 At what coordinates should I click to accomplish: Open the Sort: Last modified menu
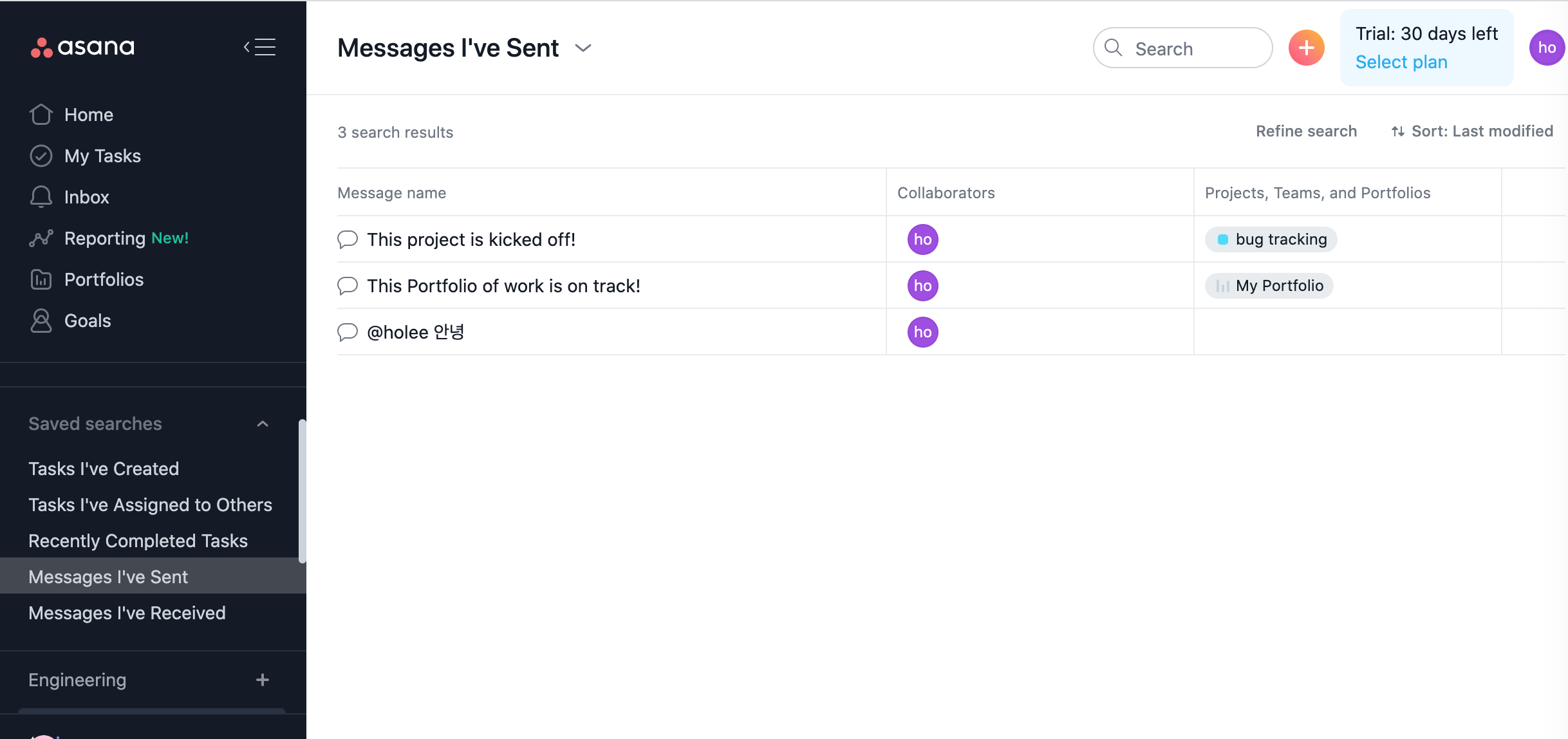(1472, 131)
